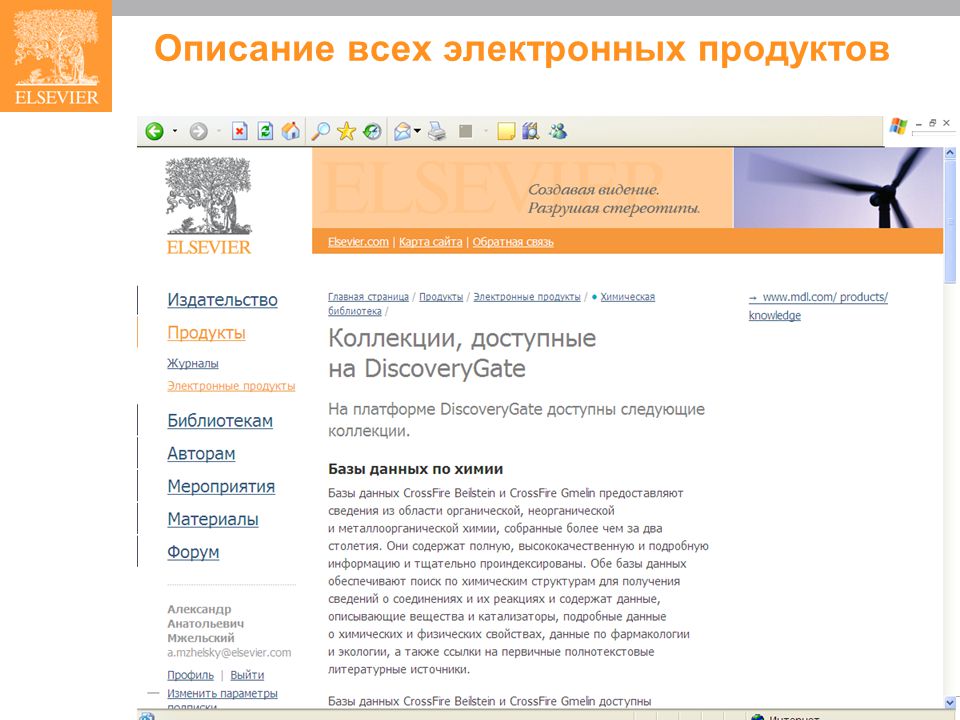Refresh the page with green arrows icon
This screenshot has width=960, height=720.
click(265, 131)
